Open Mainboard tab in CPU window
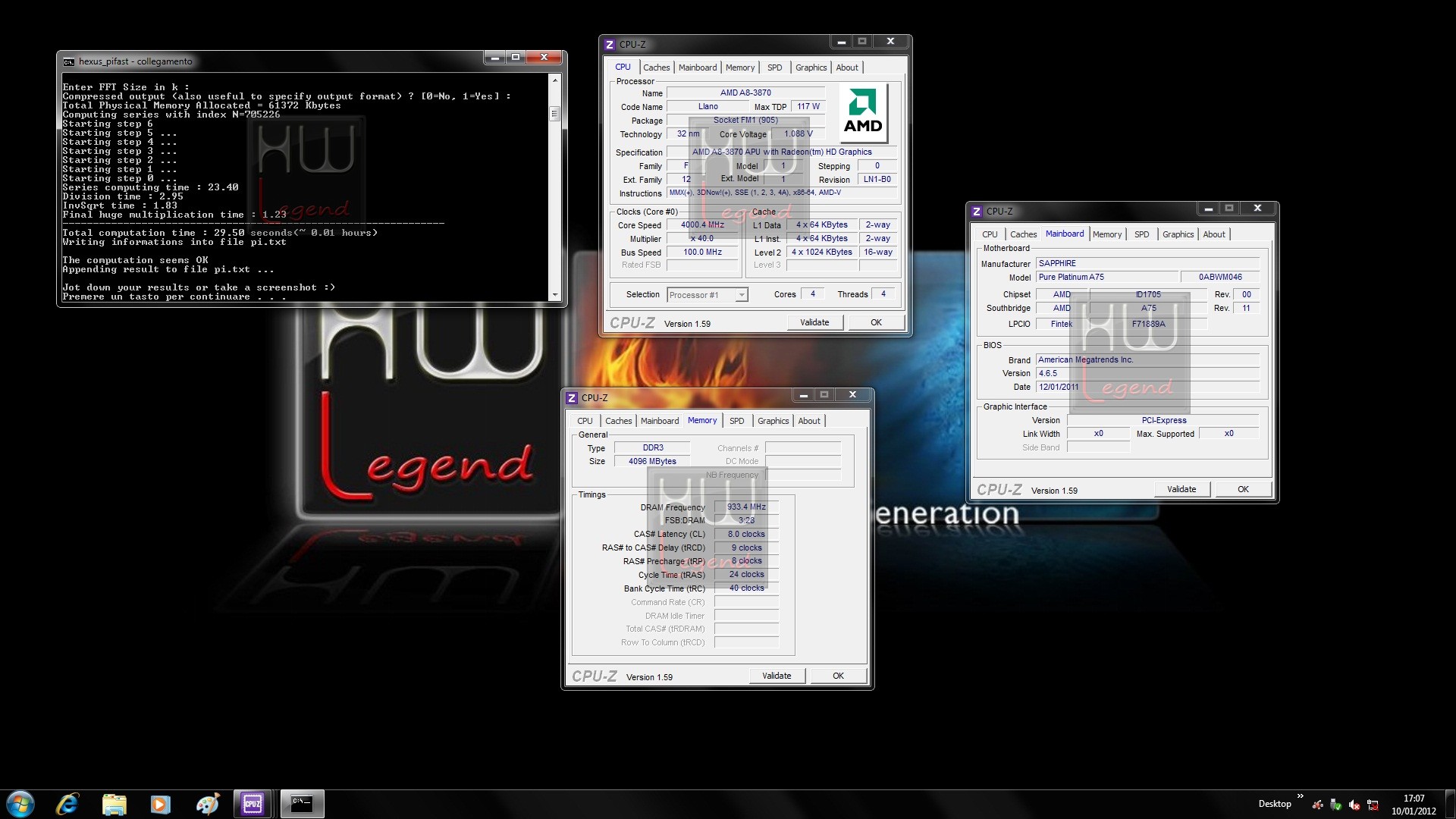 coord(698,67)
